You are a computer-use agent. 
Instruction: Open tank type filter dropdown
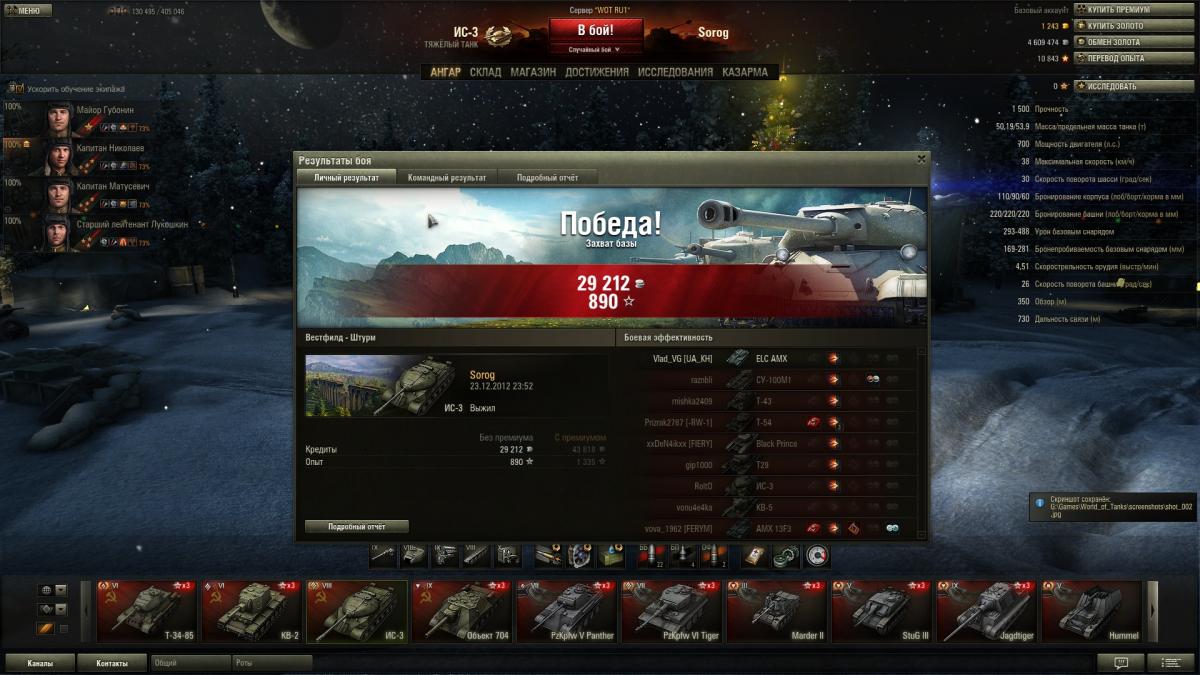(x=52, y=609)
